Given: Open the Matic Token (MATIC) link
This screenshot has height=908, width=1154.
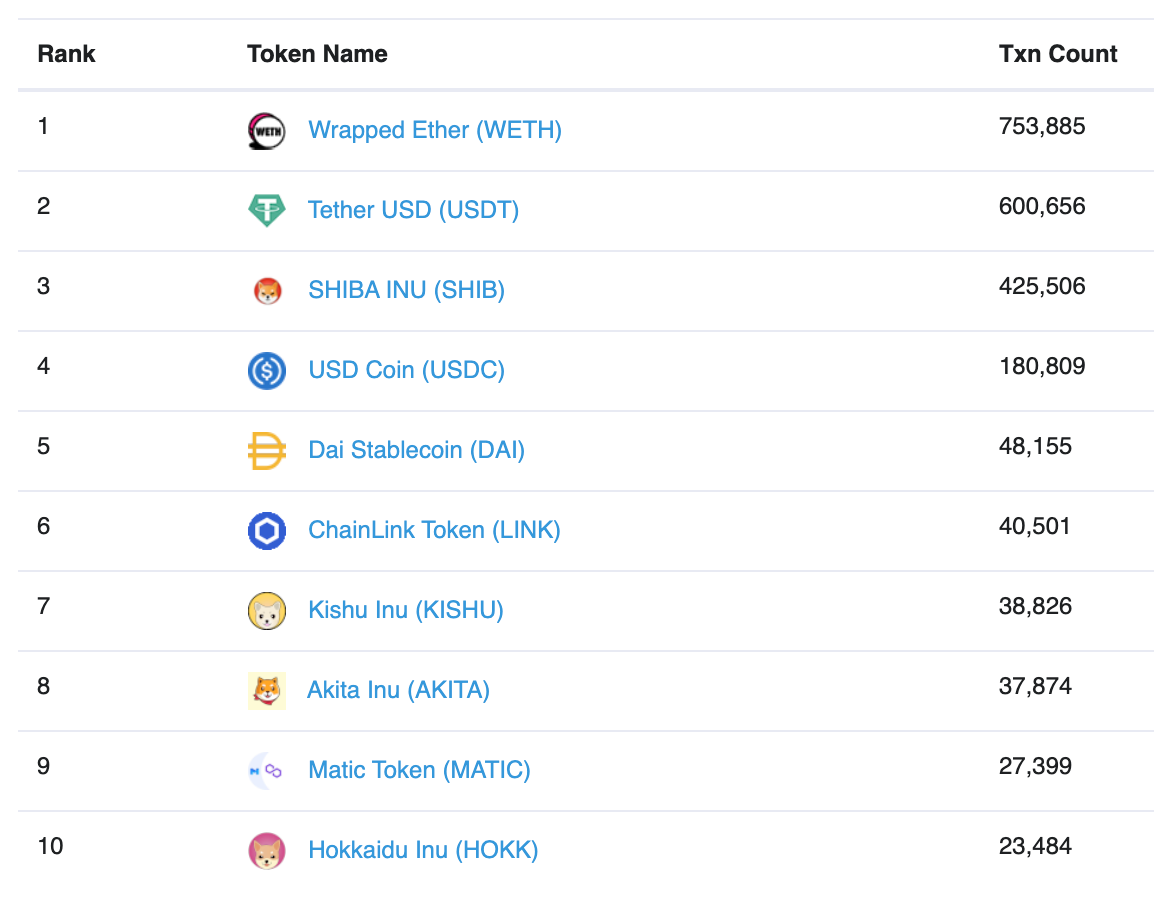Looking at the screenshot, I should [x=419, y=770].
